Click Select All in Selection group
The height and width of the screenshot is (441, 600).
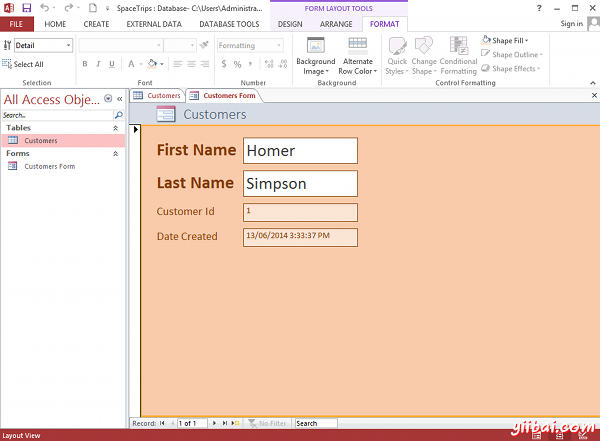coord(23,64)
